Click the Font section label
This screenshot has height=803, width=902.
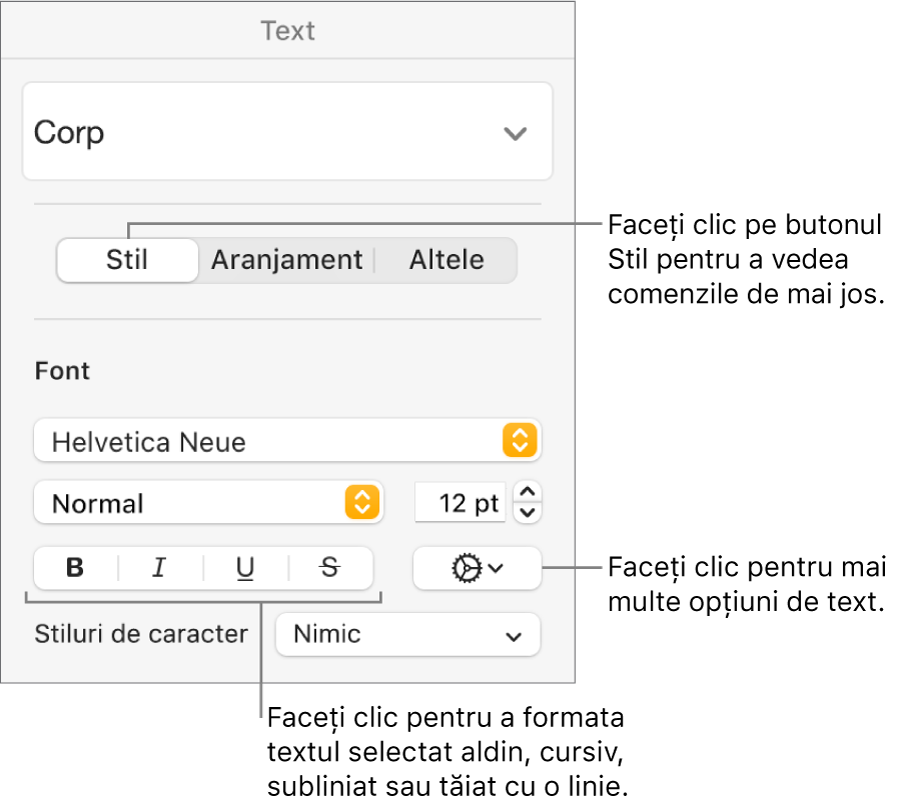[x=62, y=371]
